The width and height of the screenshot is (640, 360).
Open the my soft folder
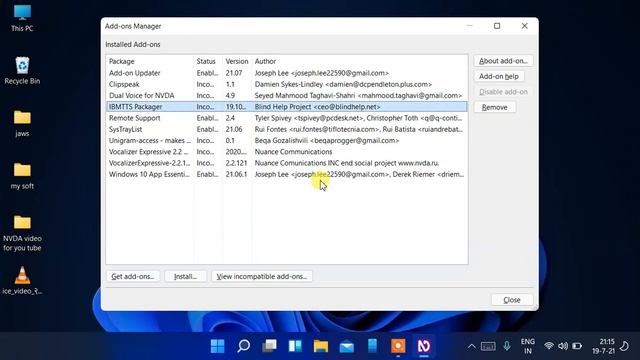(x=22, y=176)
